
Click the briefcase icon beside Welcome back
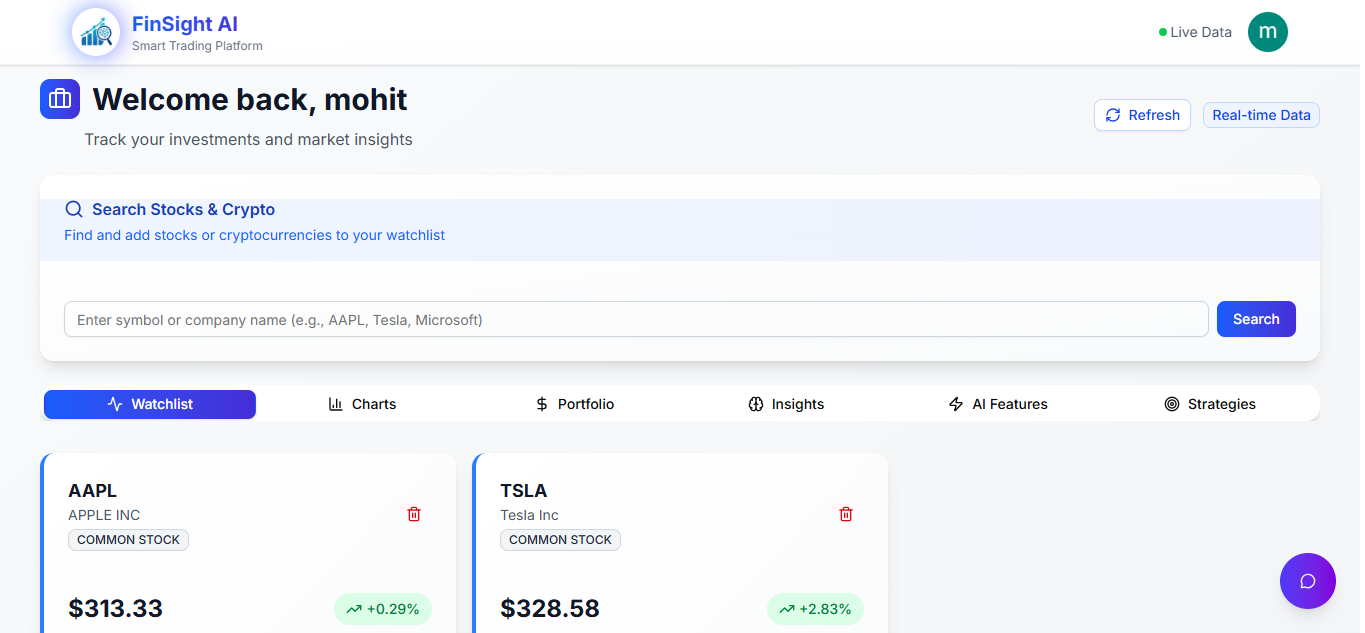[x=60, y=99]
